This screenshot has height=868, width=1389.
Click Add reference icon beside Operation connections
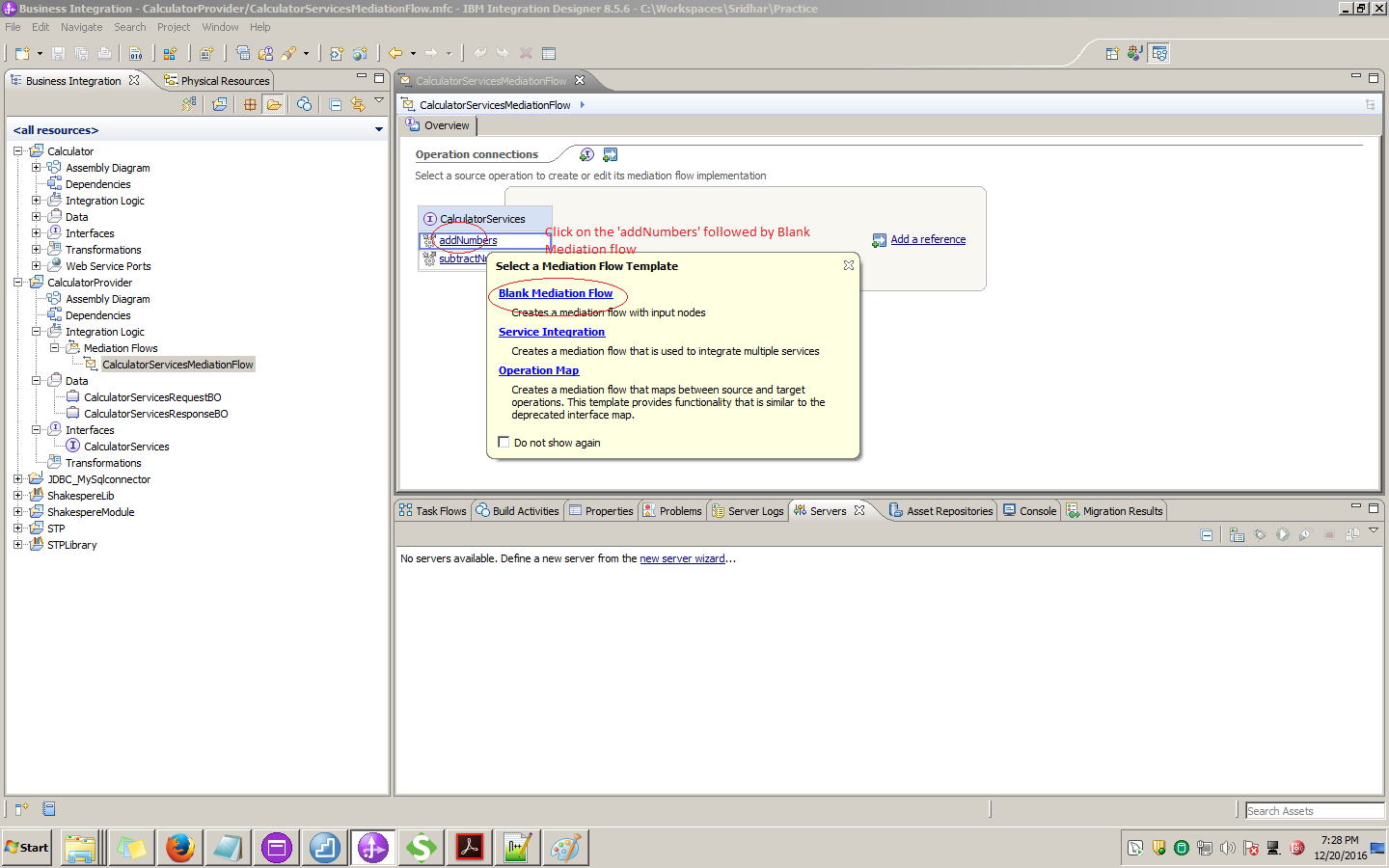(x=610, y=154)
